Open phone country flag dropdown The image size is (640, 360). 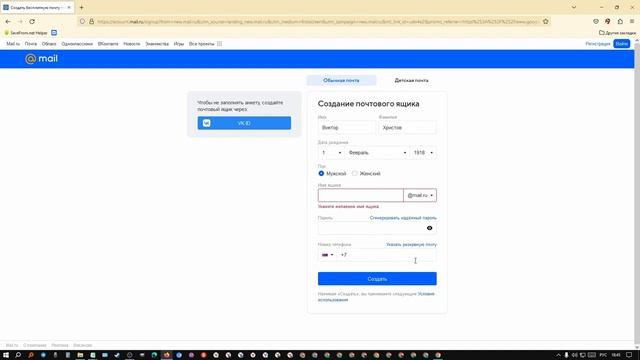[x=327, y=255]
